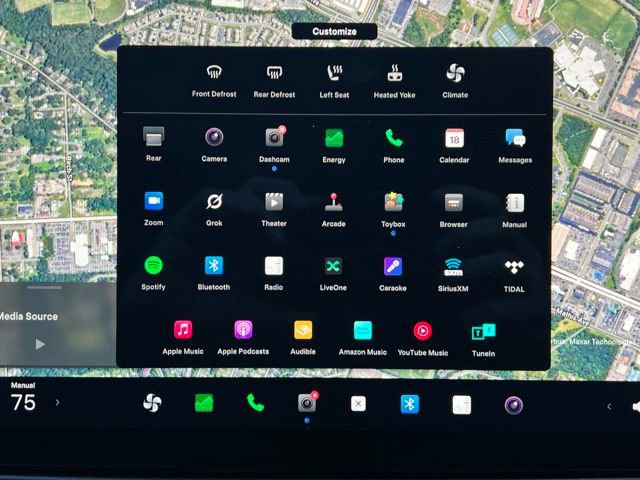Expand temperature controls with right chevron

coord(57,403)
